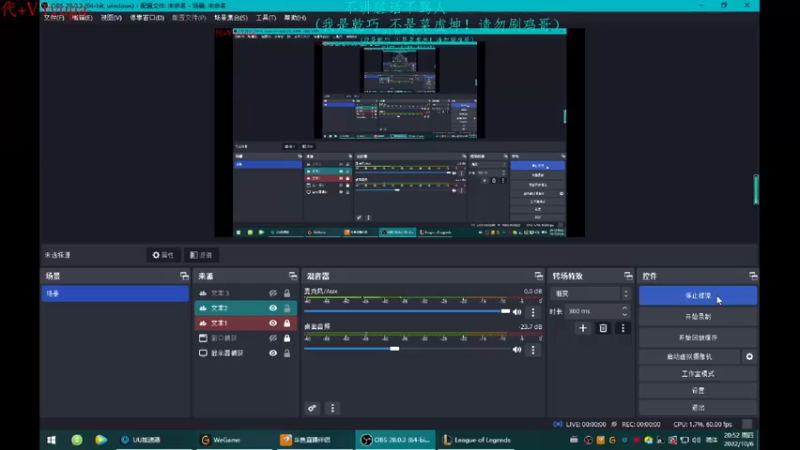Open 桌面音频 channel options (three dots)
The image size is (800, 450).
pos(533,349)
